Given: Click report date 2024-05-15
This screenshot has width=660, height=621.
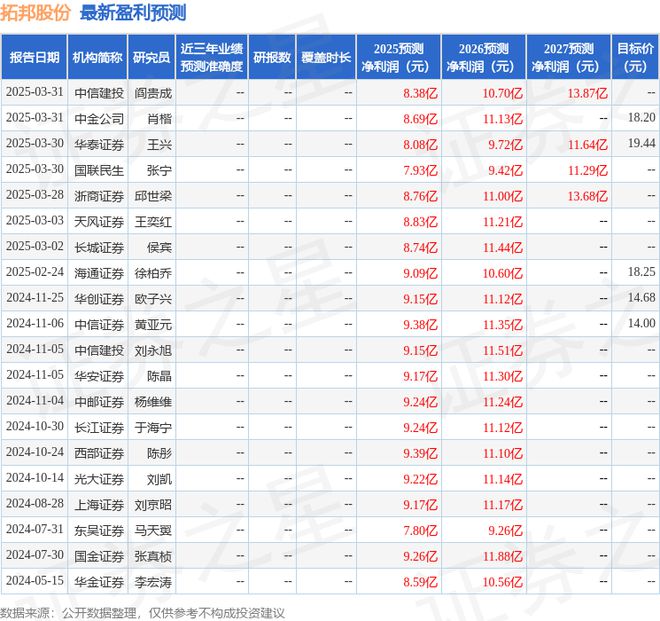Looking at the screenshot, I should tap(35, 581).
